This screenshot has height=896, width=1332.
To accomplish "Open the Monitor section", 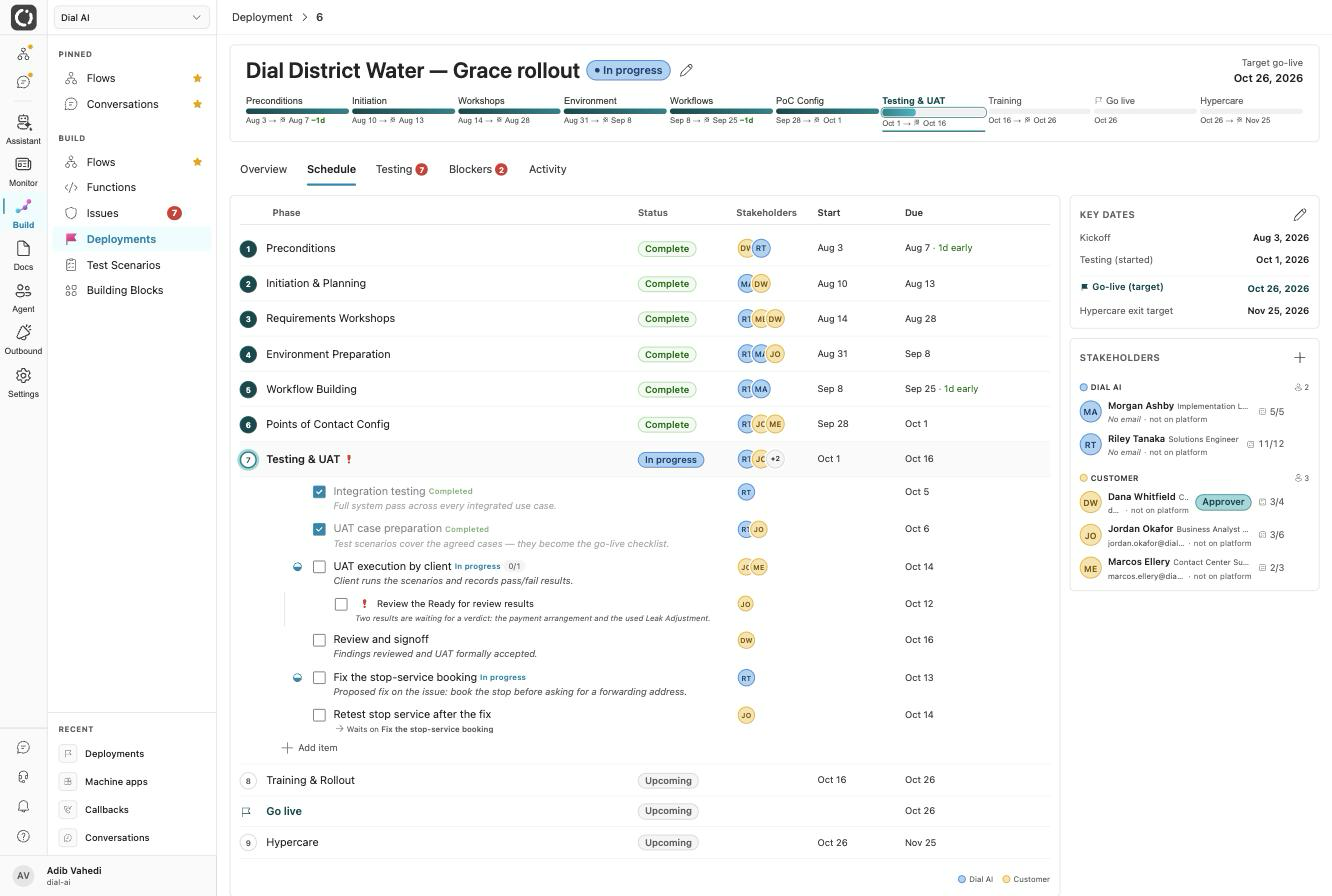I will coord(23,171).
